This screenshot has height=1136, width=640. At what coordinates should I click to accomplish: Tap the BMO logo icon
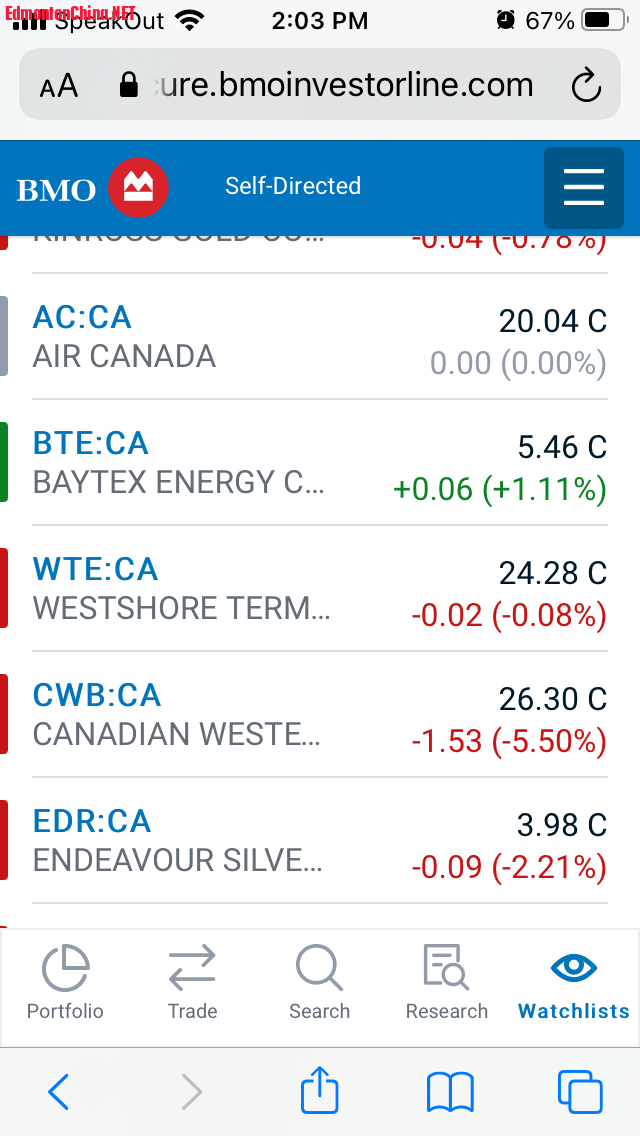pos(138,187)
